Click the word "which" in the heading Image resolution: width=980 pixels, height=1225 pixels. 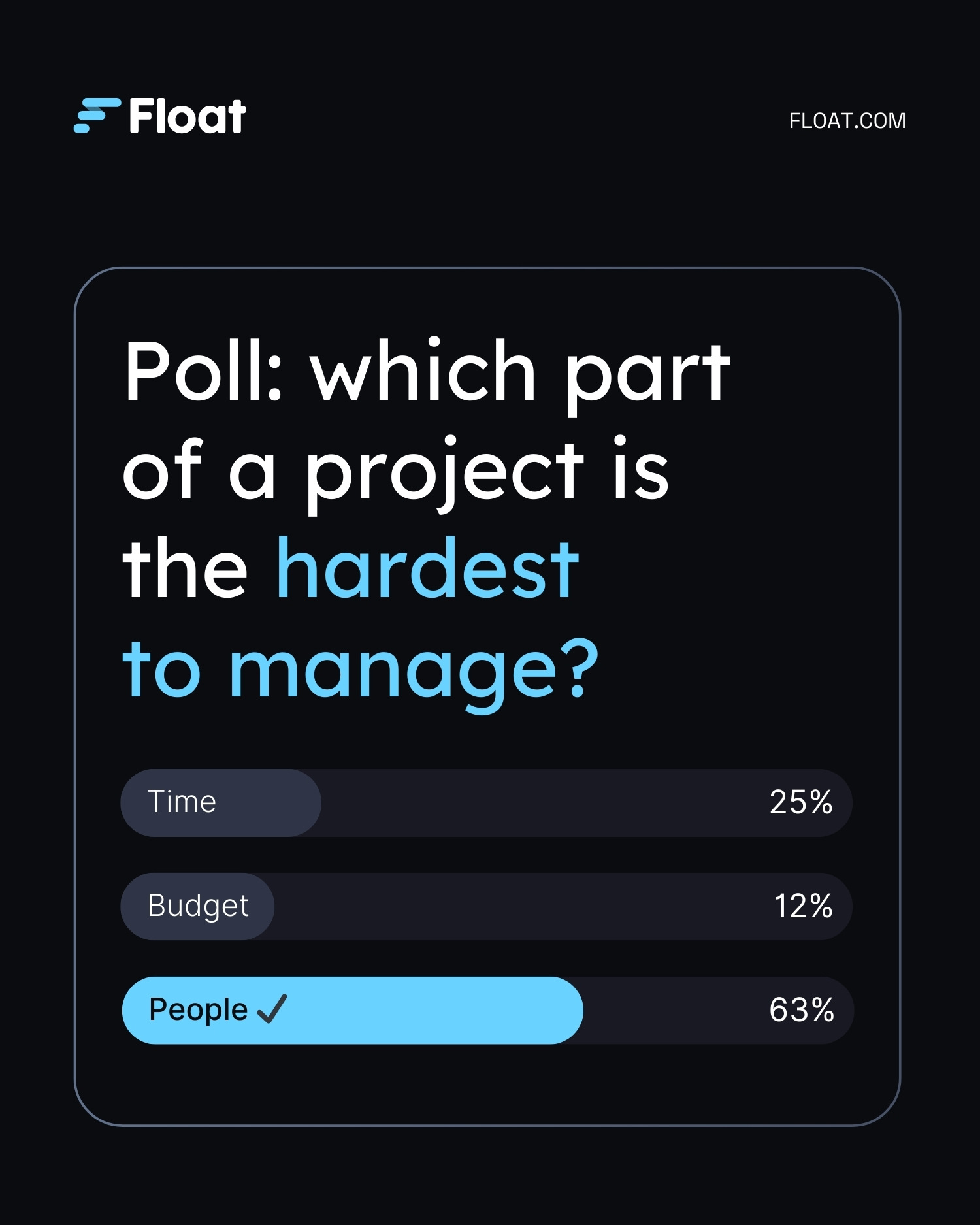pos(423,370)
